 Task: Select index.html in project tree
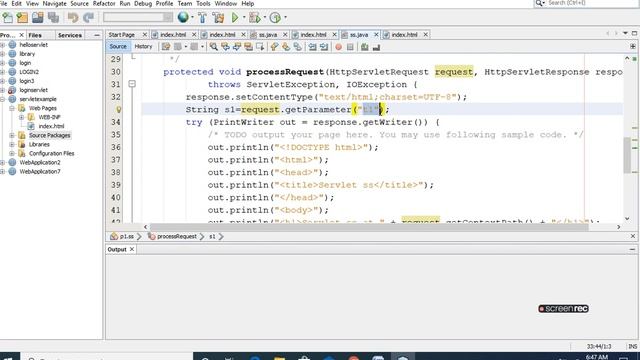pos(51,126)
